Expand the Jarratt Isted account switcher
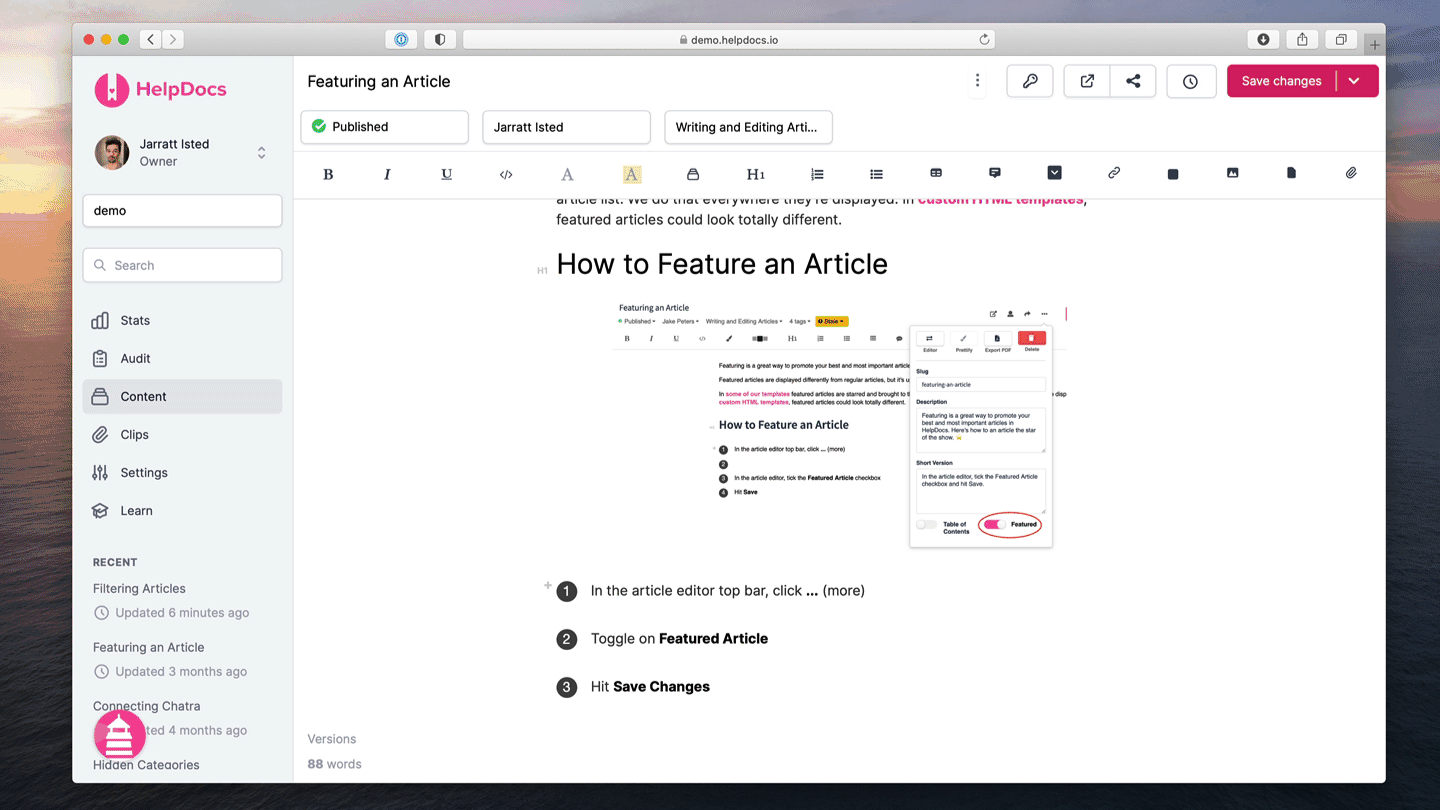 (x=182, y=153)
